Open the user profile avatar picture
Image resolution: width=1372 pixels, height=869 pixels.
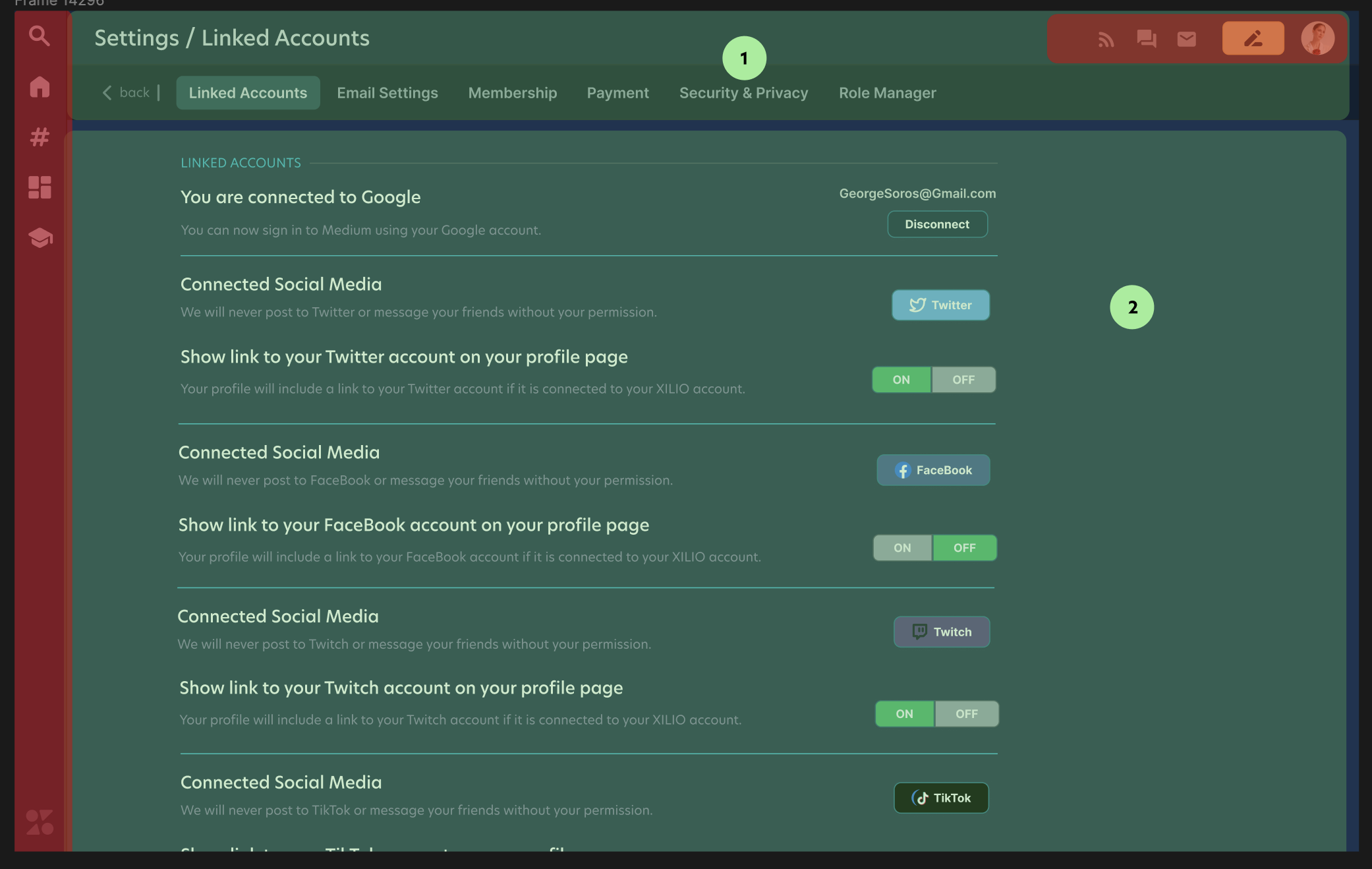coord(1319,38)
